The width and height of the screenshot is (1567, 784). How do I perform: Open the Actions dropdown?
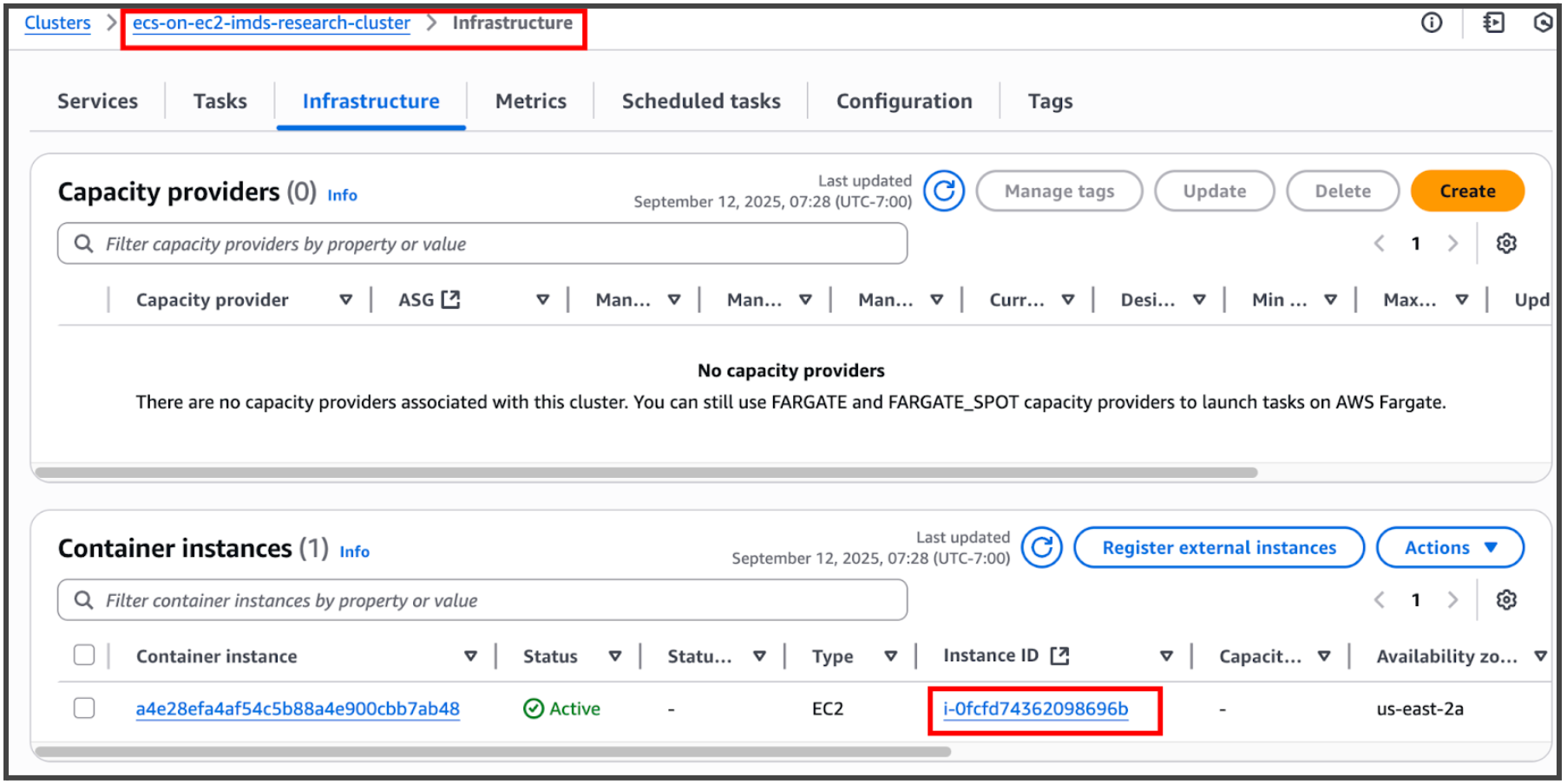[1449, 547]
